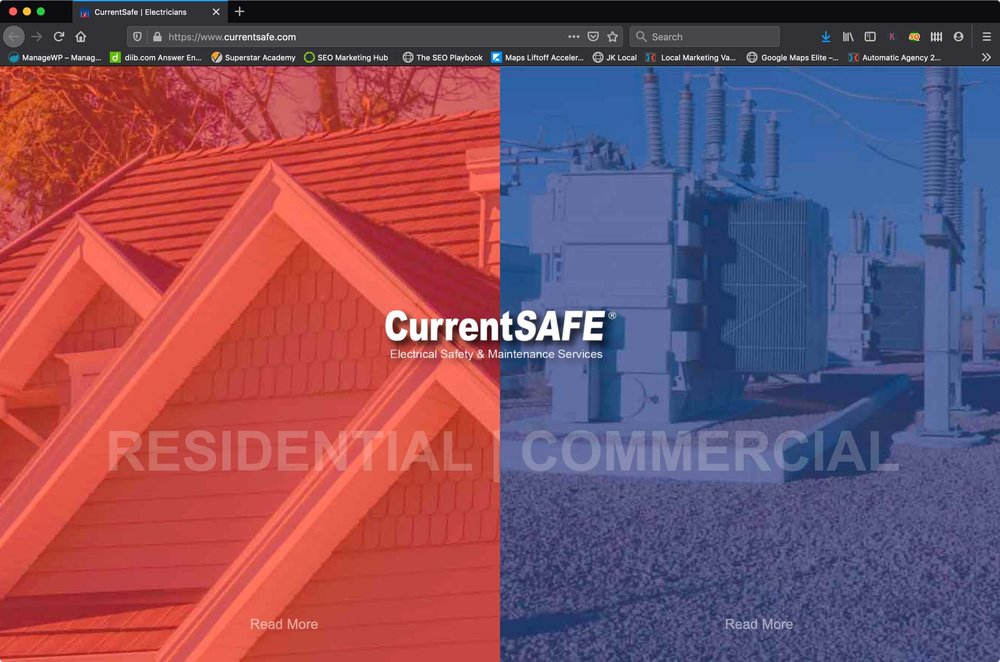Click the yellow minimize window button
Viewport: 1000px width, 662px height.
[27, 11]
